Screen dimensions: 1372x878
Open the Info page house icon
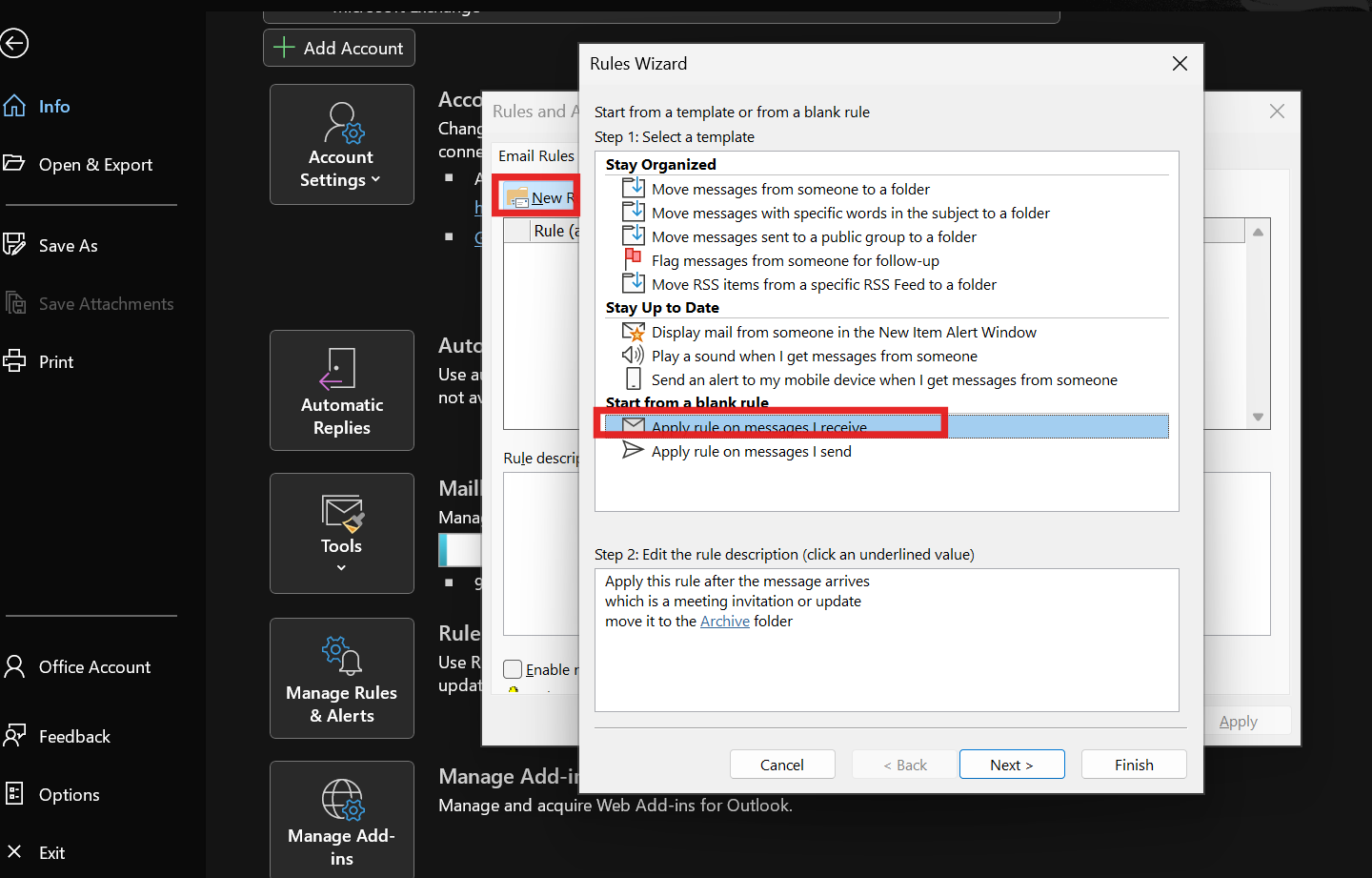pos(14,106)
